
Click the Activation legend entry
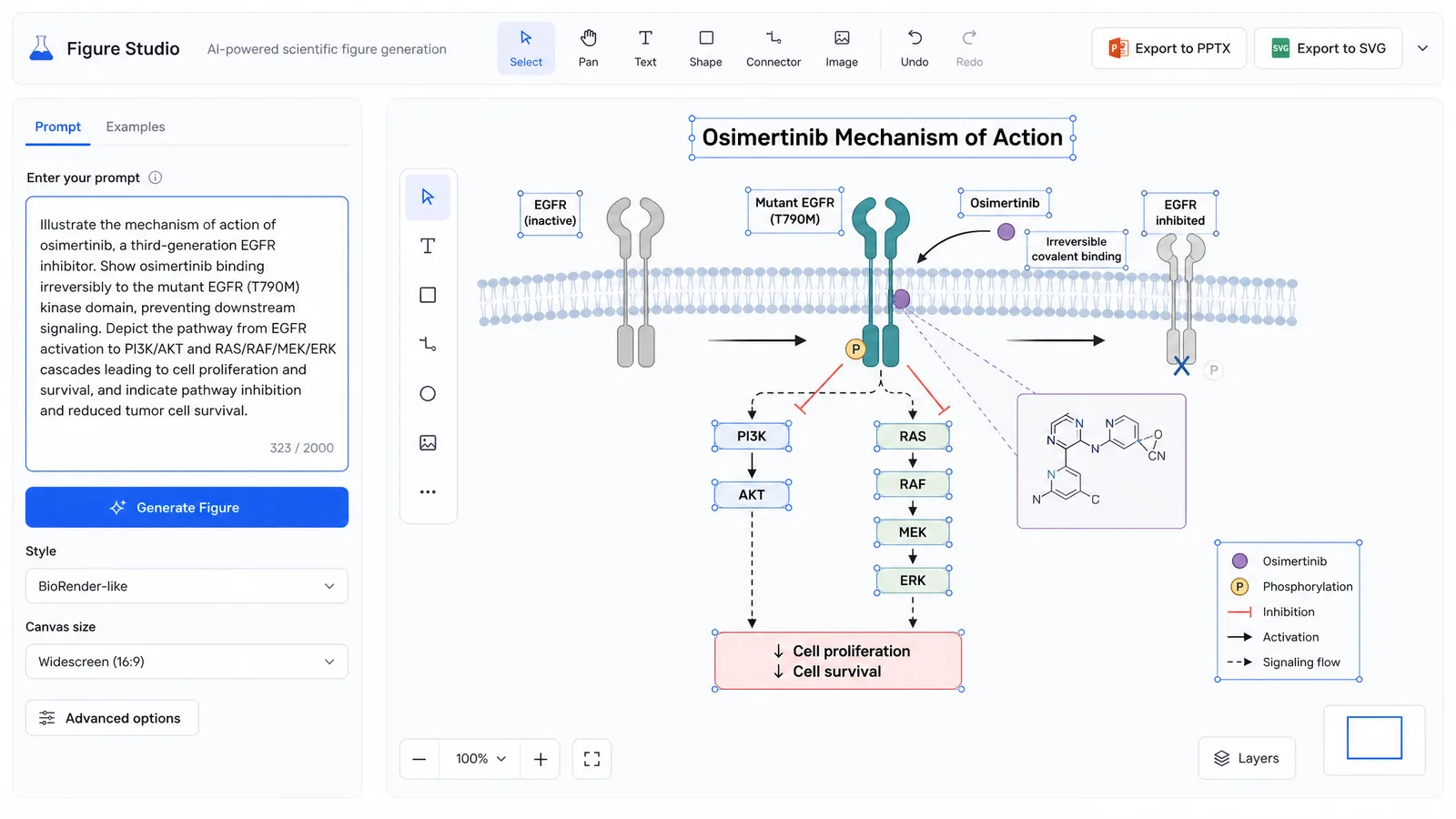pos(1273,637)
